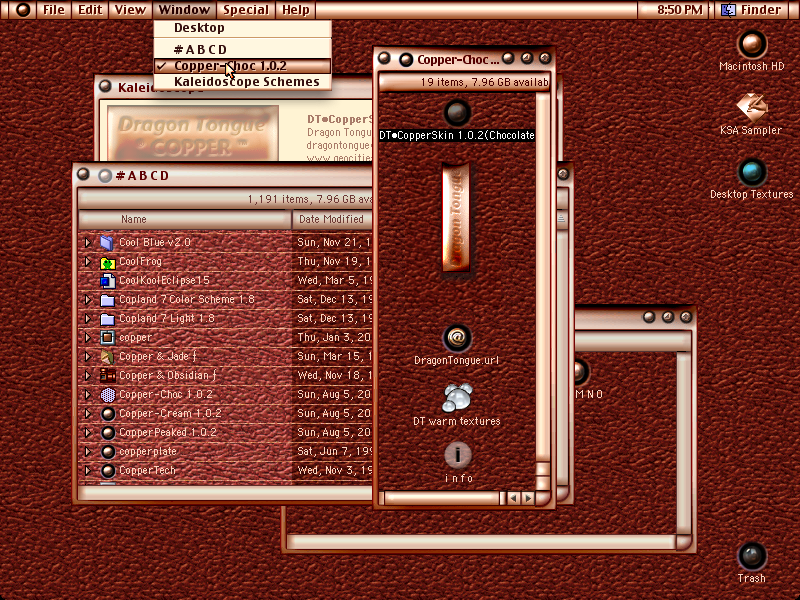Select the DT warm textures icon

pos(457,398)
